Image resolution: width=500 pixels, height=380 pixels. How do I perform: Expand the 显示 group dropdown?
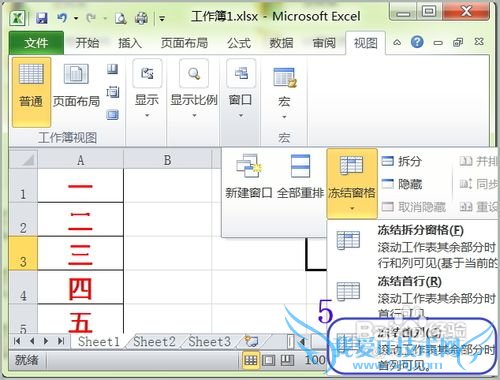147,89
